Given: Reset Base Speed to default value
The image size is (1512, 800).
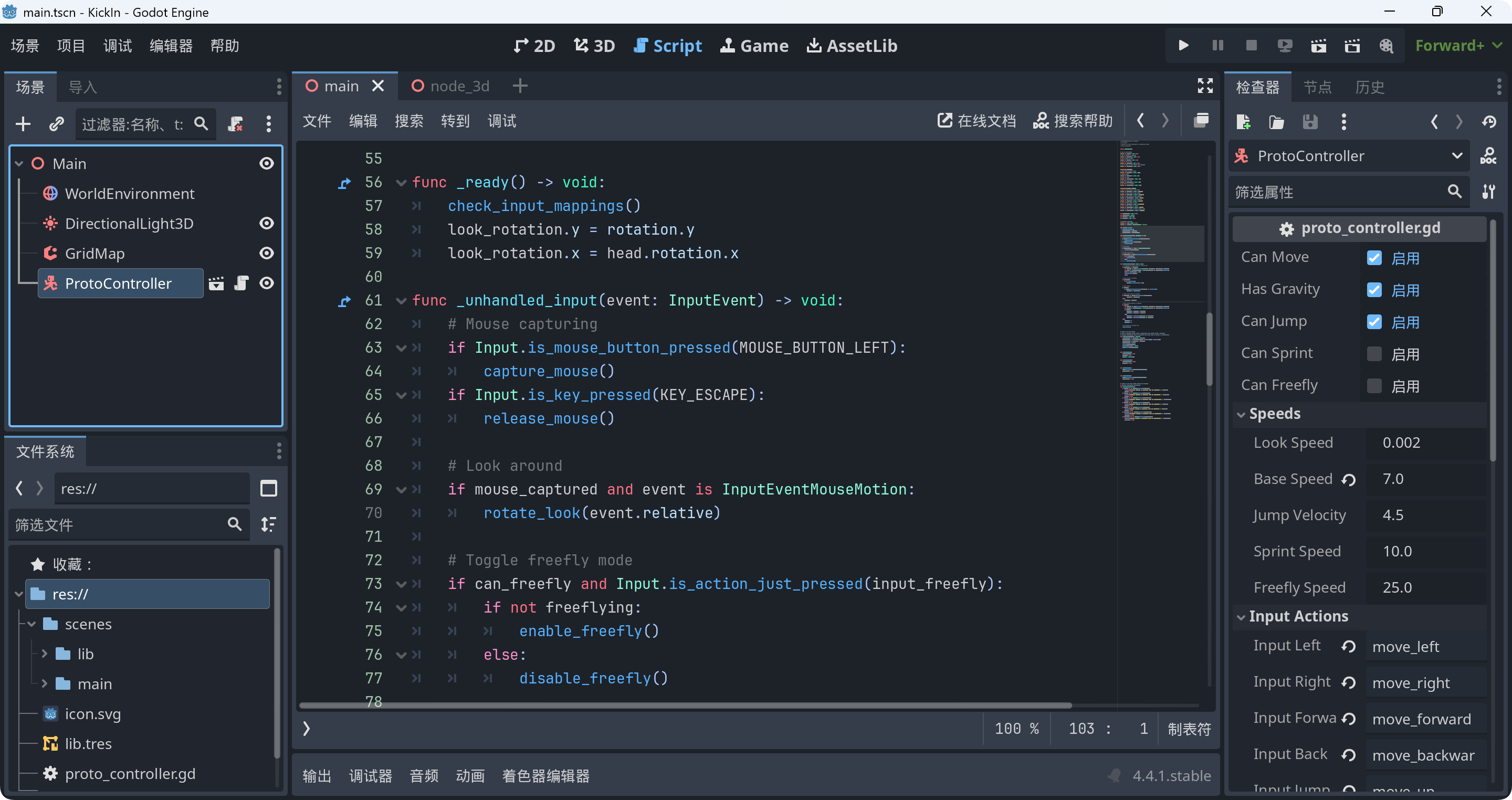Looking at the screenshot, I should [x=1349, y=480].
